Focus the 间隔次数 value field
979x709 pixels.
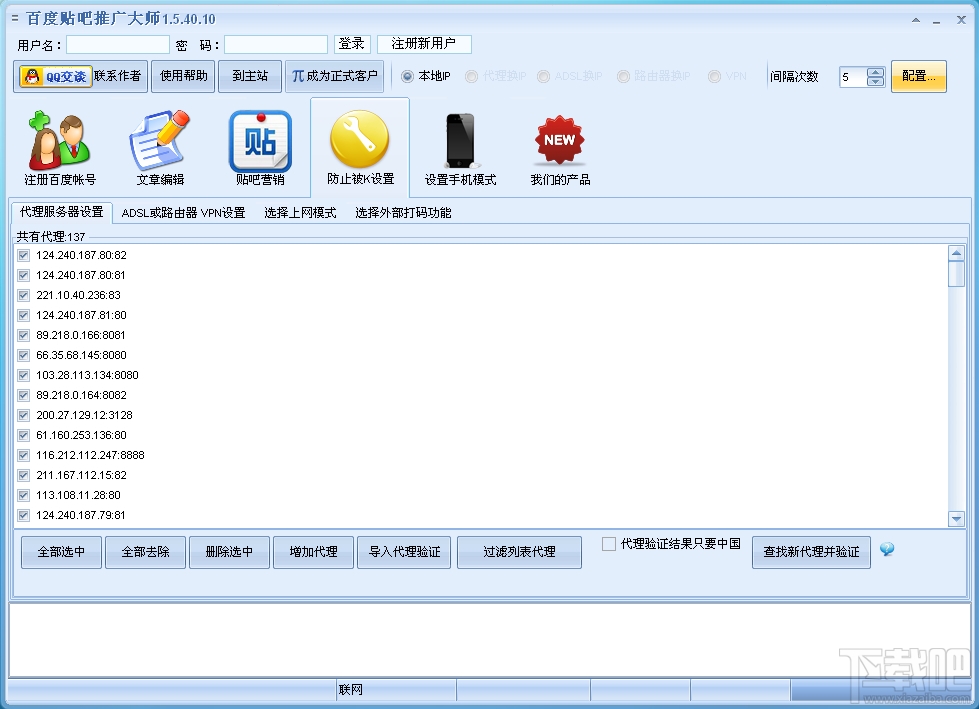point(854,77)
